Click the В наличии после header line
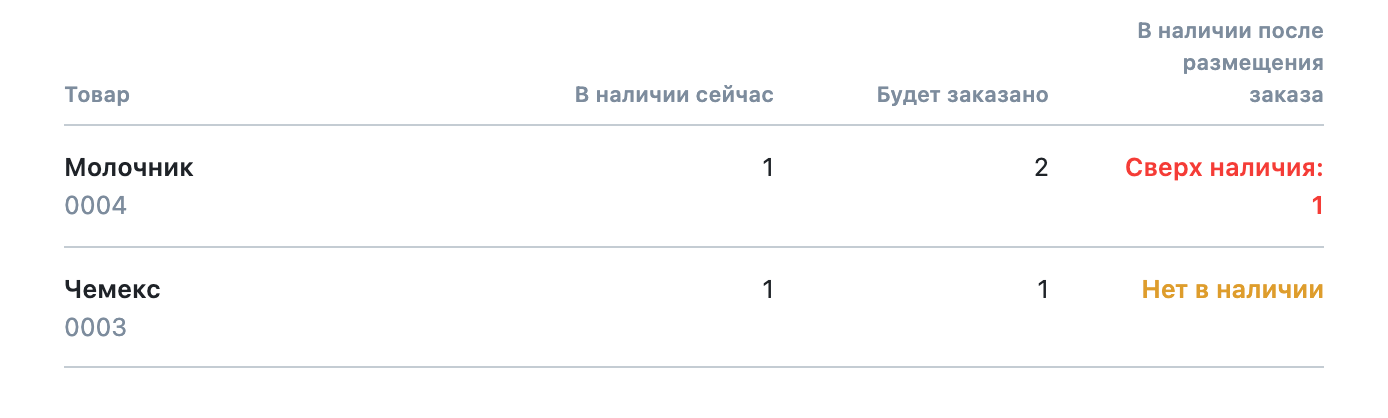The width and height of the screenshot is (1388, 418). tap(1231, 31)
